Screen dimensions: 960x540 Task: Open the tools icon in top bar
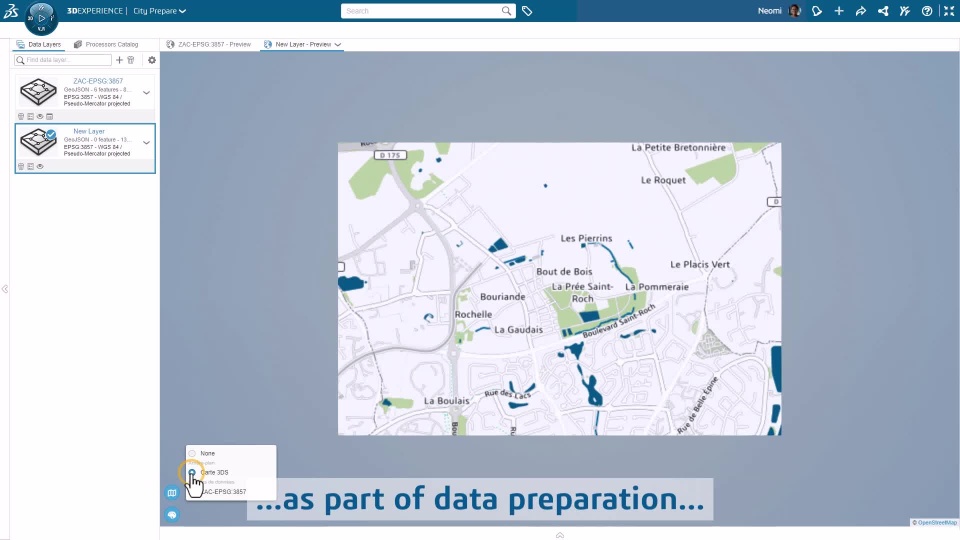[905, 11]
